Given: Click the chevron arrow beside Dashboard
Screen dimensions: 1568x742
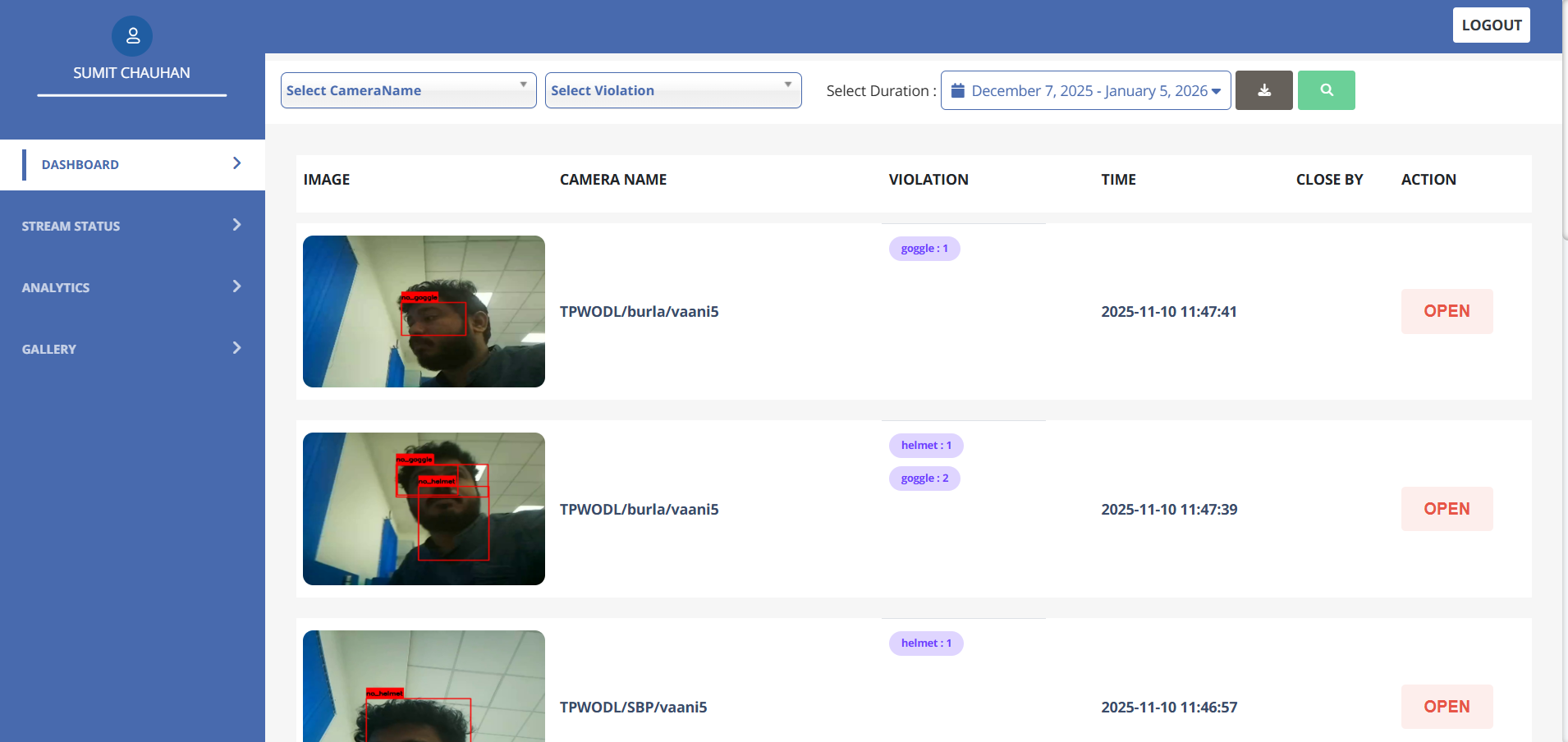Looking at the screenshot, I should [x=236, y=163].
